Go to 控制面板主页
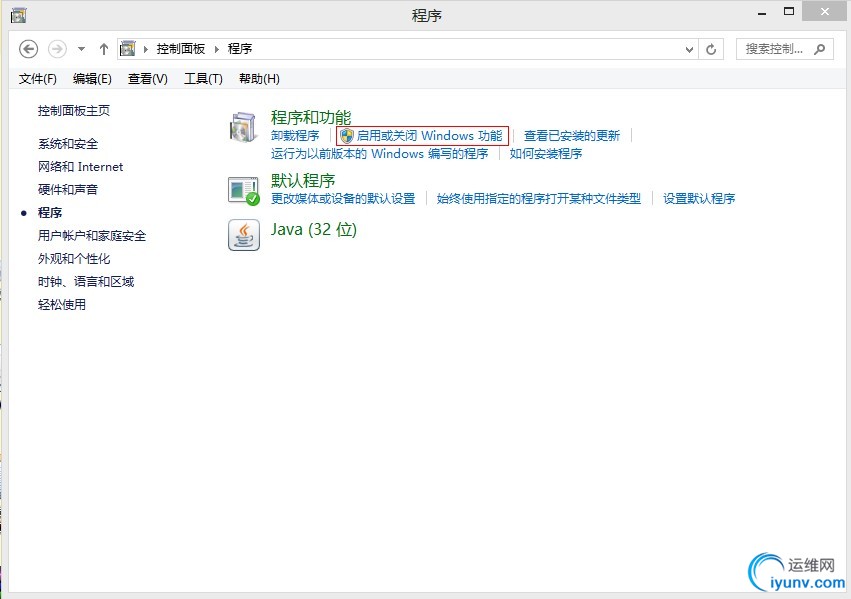The height and width of the screenshot is (599, 851). click(74, 111)
